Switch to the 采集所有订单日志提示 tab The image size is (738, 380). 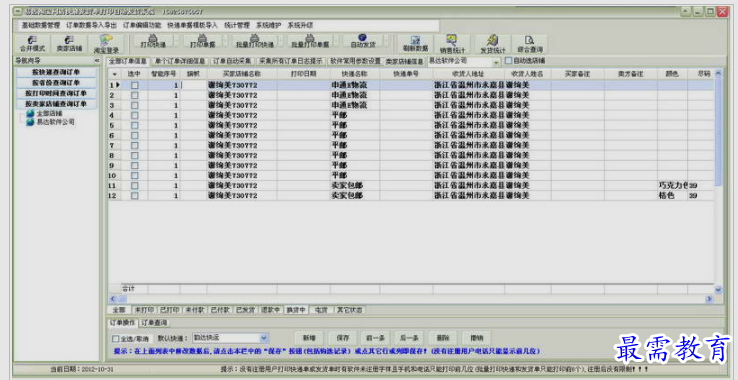291,61
